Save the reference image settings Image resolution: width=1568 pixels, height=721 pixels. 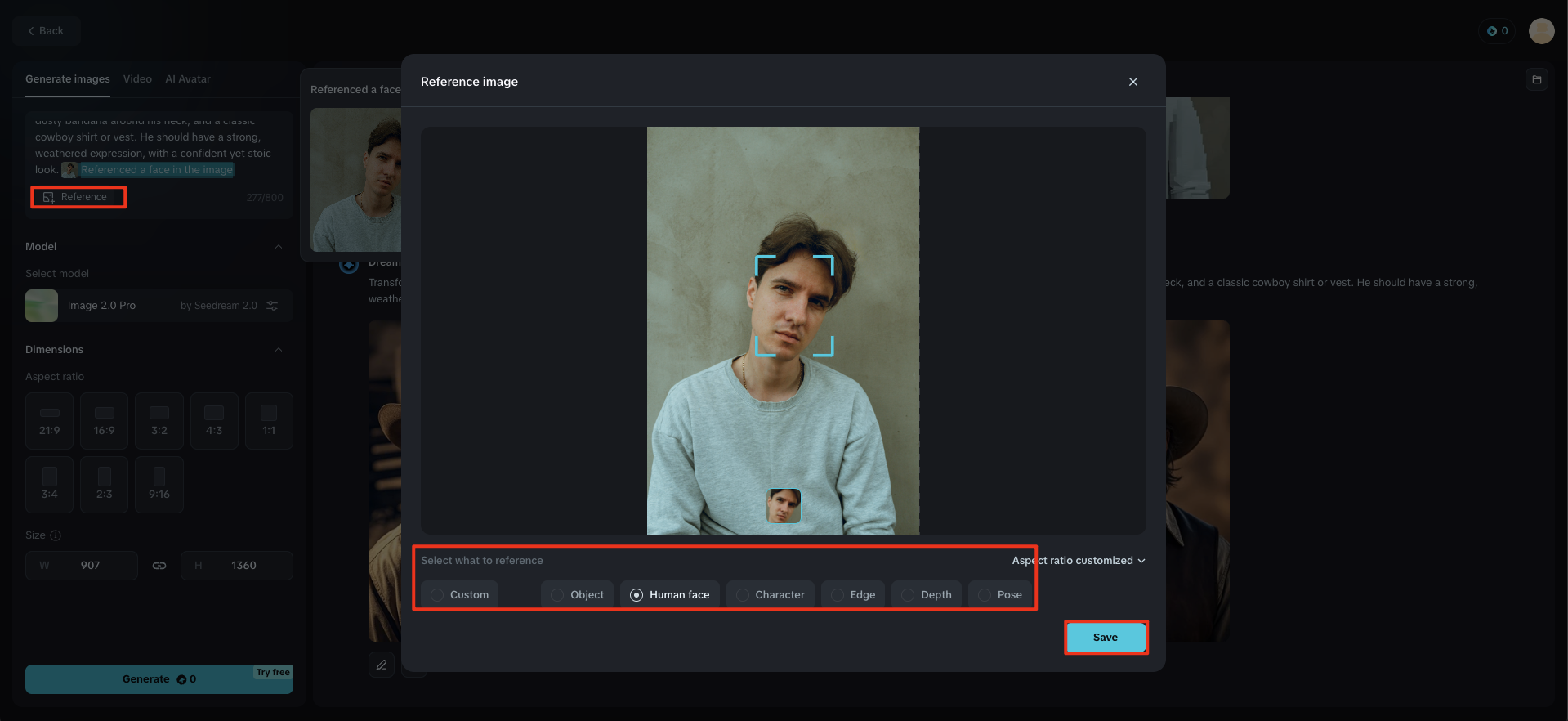tap(1106, 638)
